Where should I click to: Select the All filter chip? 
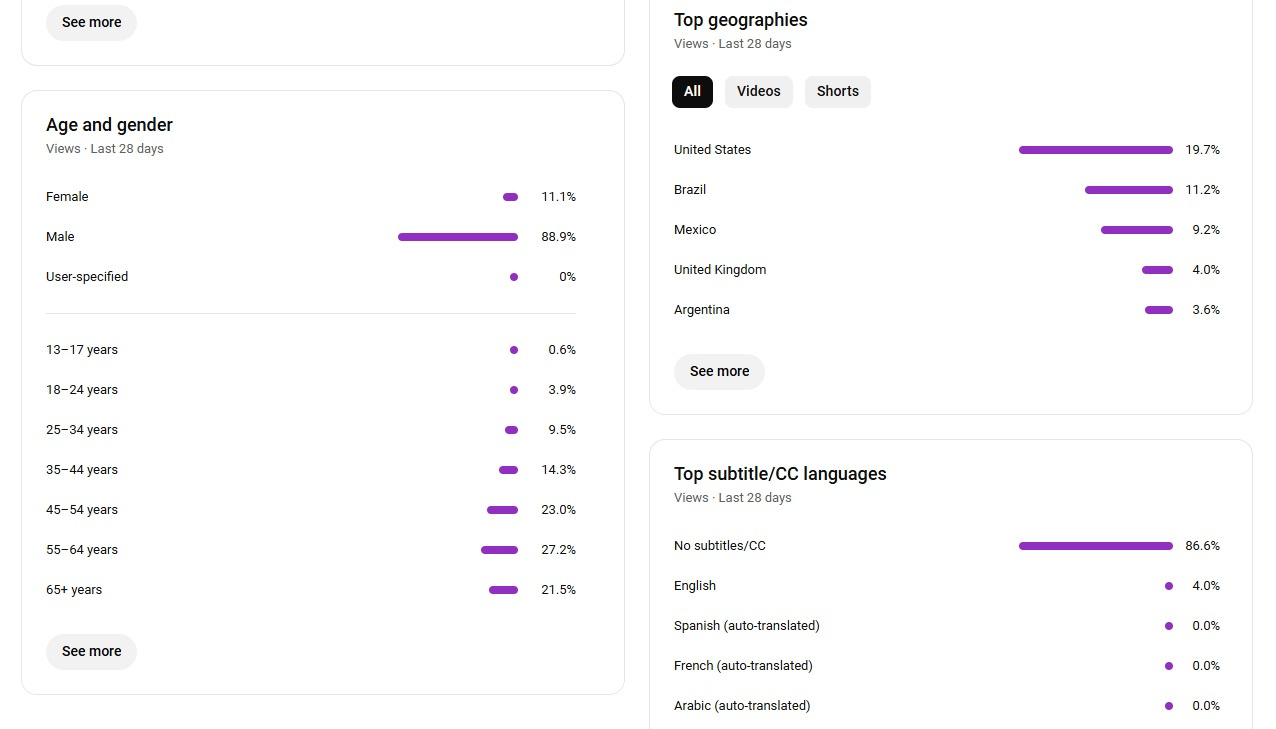pos(692,91)
